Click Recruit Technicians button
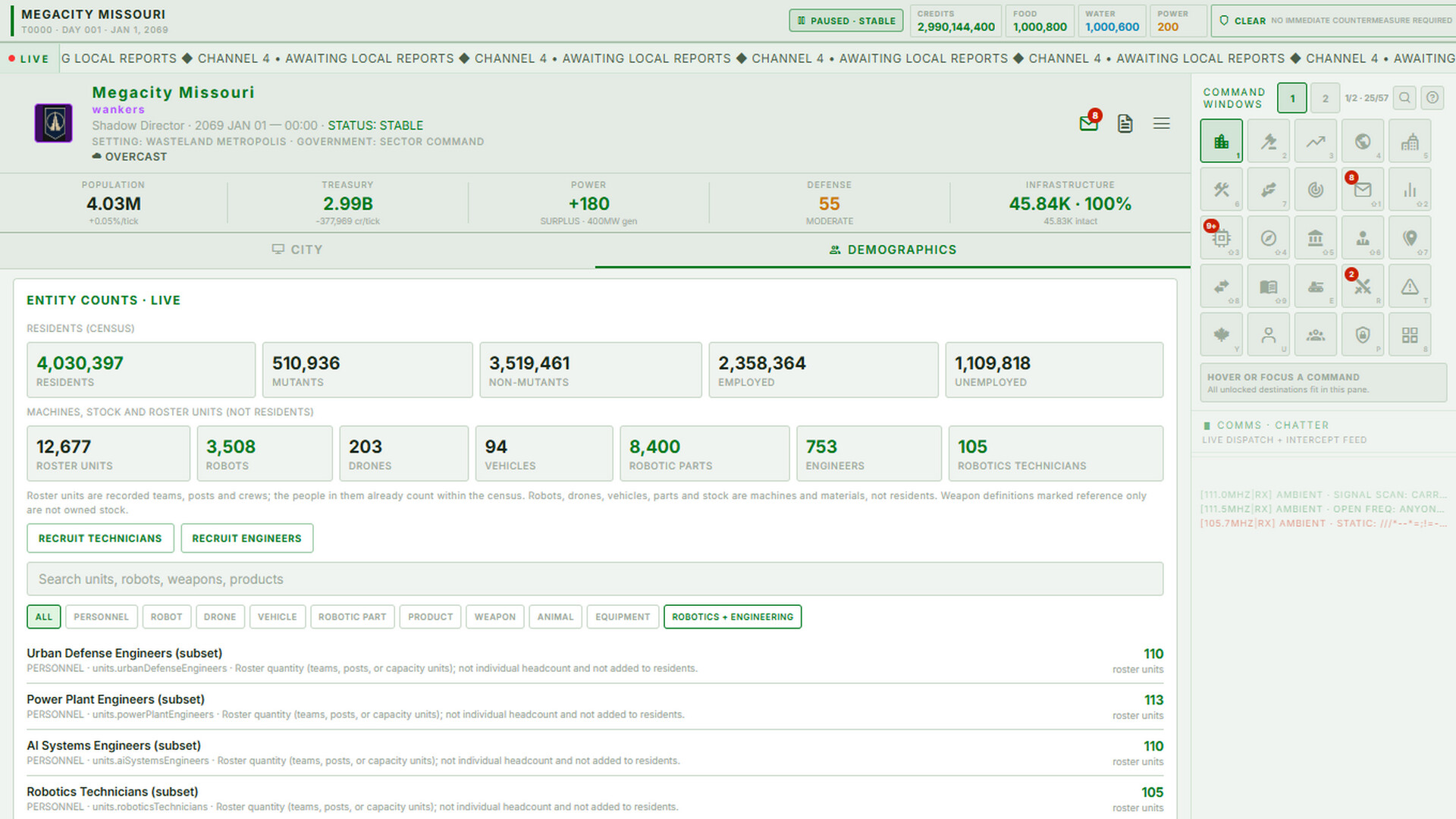This screenshot has height=819, width=1456. [100, 538]
